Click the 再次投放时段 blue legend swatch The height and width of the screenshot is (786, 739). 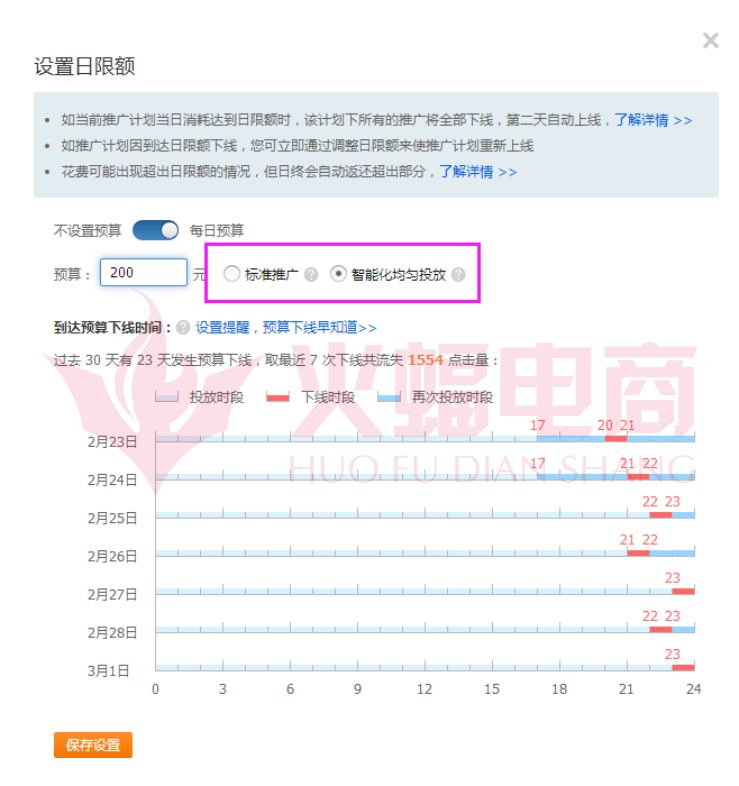click(389, 398)
